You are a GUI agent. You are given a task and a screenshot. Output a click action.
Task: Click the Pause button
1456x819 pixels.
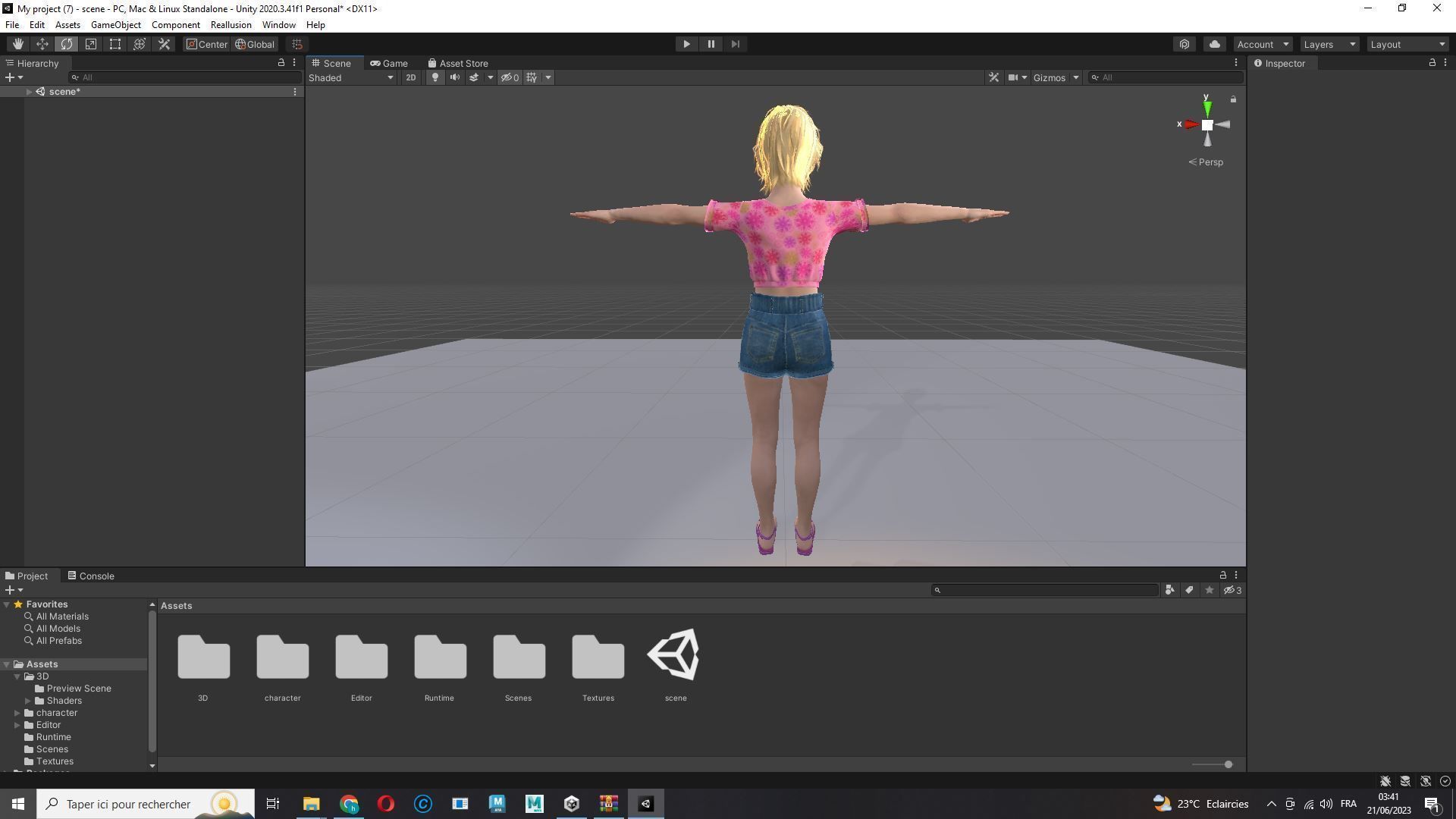pos(711,44)
